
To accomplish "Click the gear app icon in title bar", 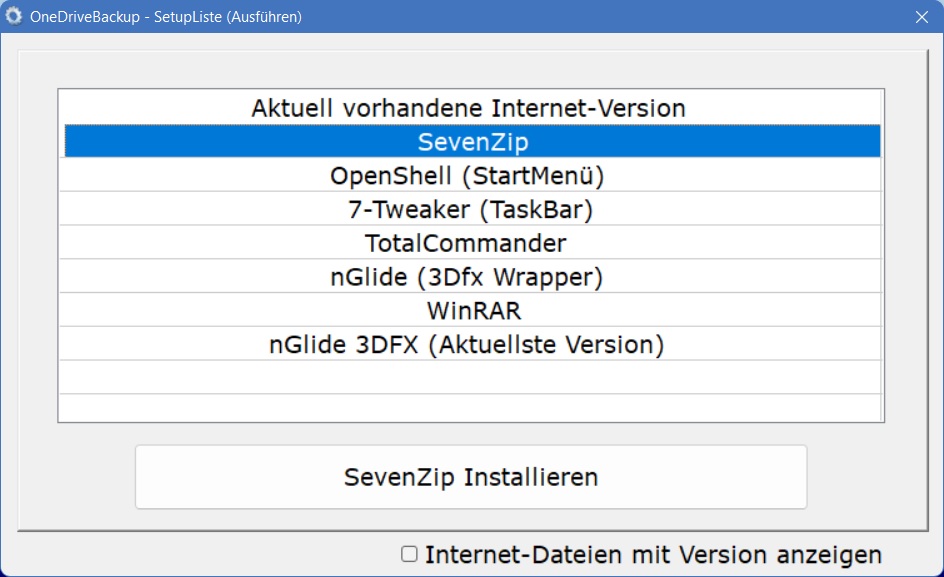I will coord(13,16).
